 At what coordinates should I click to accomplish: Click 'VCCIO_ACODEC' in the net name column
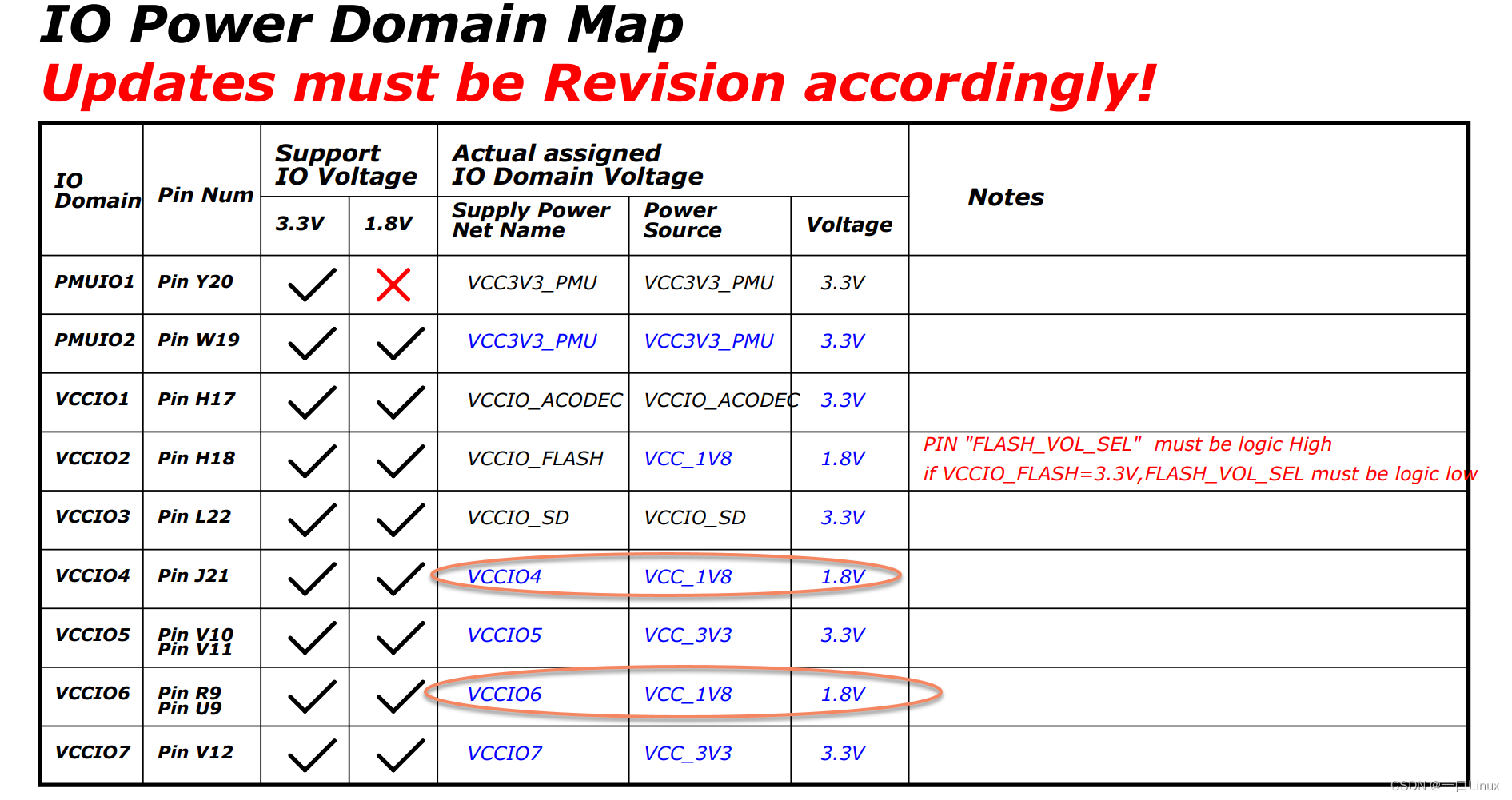(545, 400)
